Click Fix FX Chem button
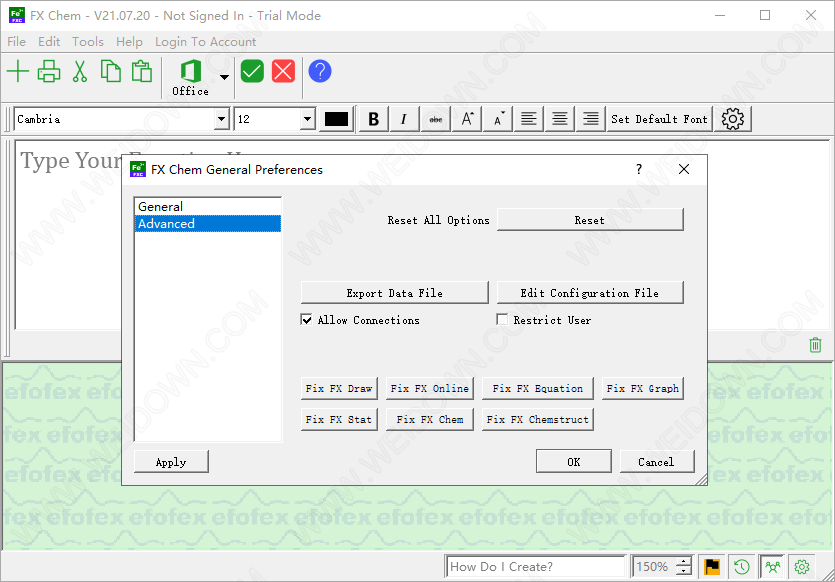The width and height of the screenshot is (835, 582). (x=430, y=420)
